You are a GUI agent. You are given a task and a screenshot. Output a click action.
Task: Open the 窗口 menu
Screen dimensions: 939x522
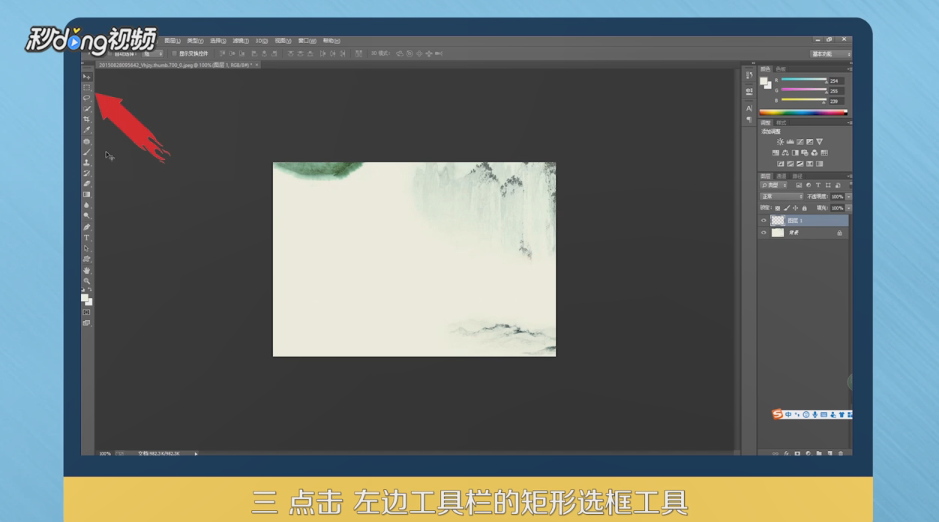point(307,41)
